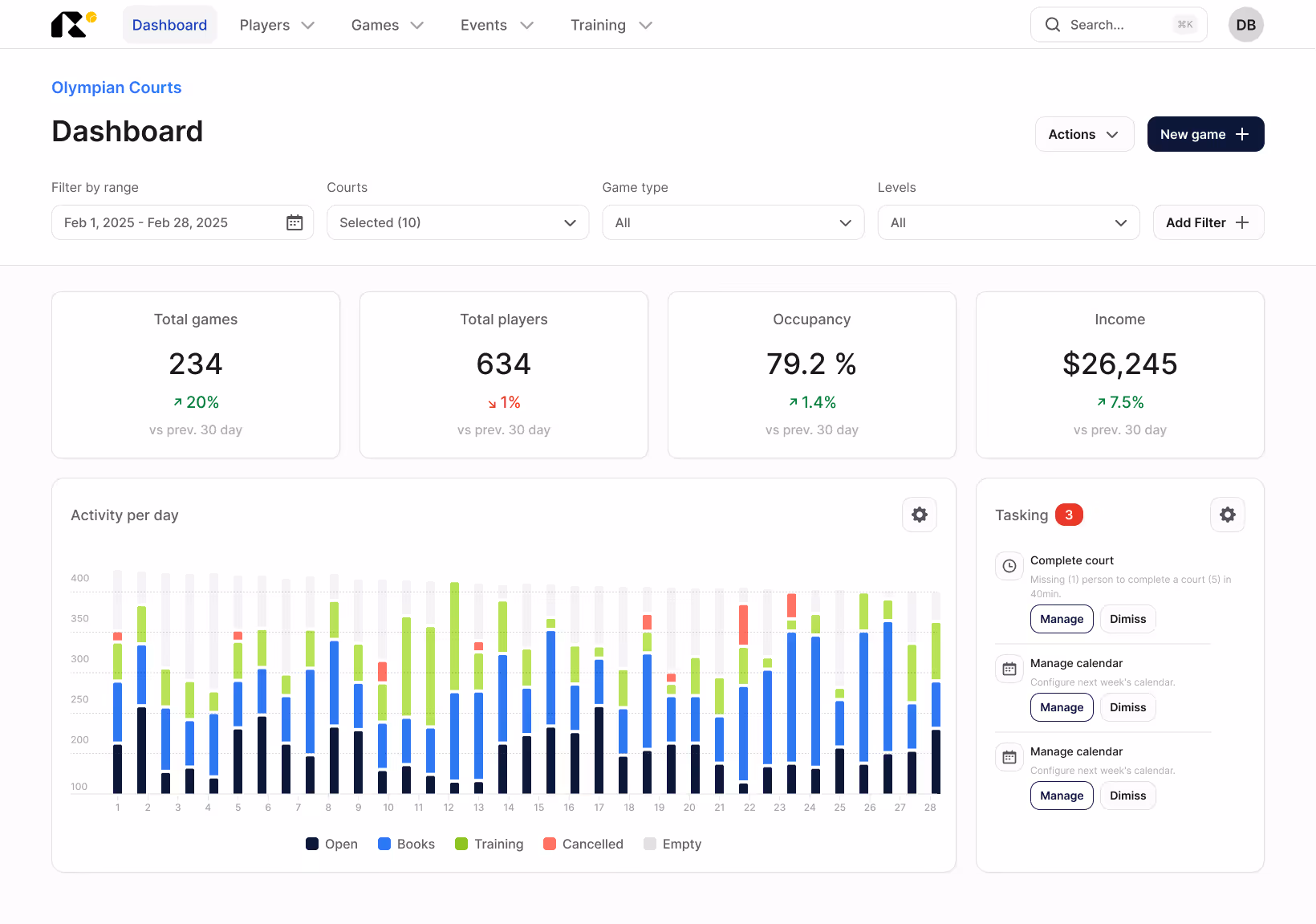Click the plus icon on Add Filter

pyautogui.click(x=1242, y=222)
